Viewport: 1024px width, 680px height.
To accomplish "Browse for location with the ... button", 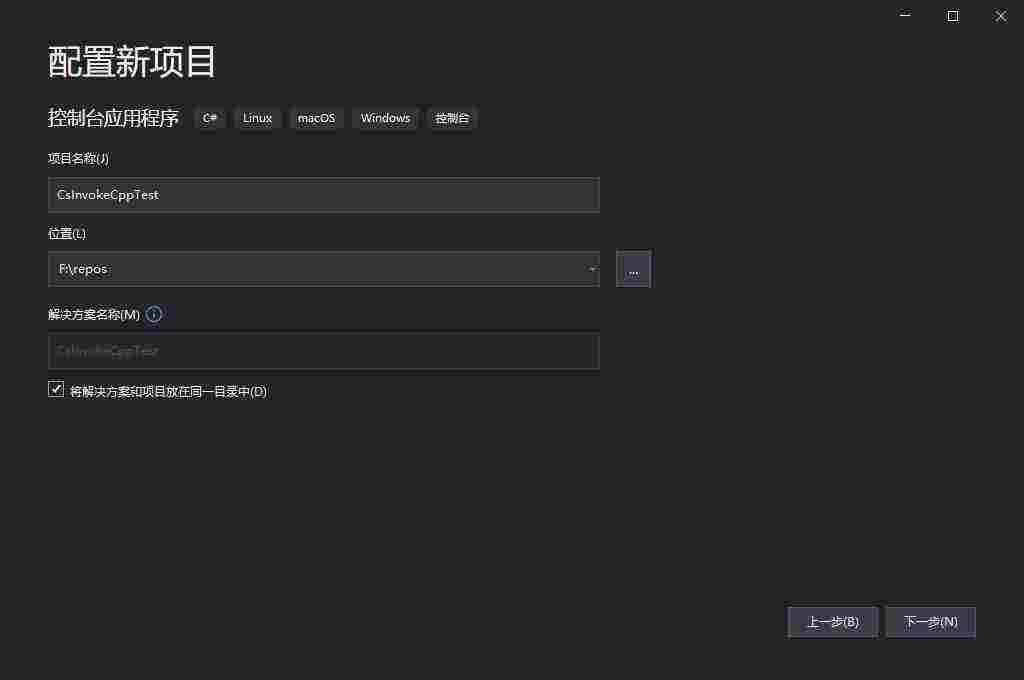I will pyautogui.click(x=633, y=268).
